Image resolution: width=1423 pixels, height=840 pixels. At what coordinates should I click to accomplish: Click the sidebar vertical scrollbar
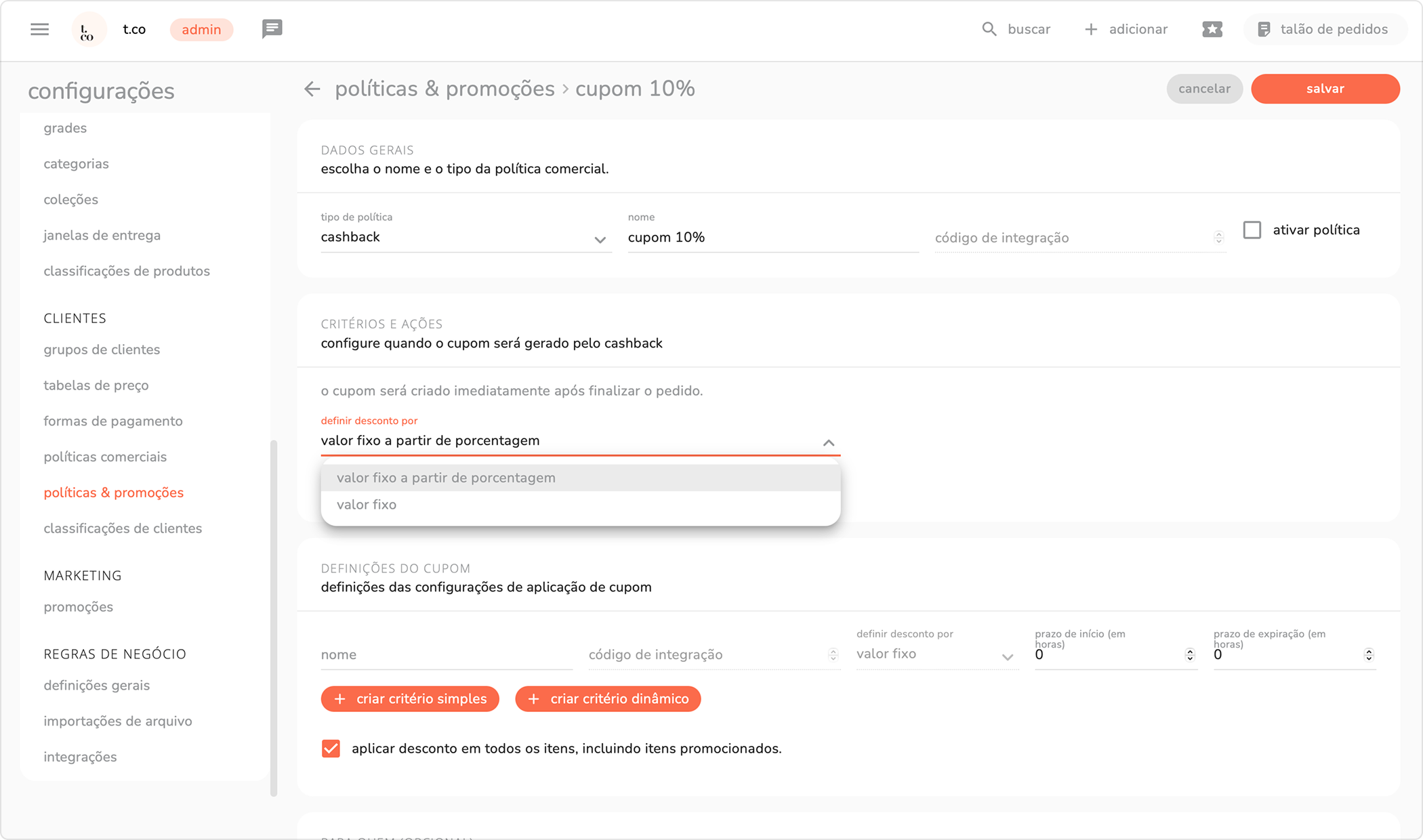274,616
